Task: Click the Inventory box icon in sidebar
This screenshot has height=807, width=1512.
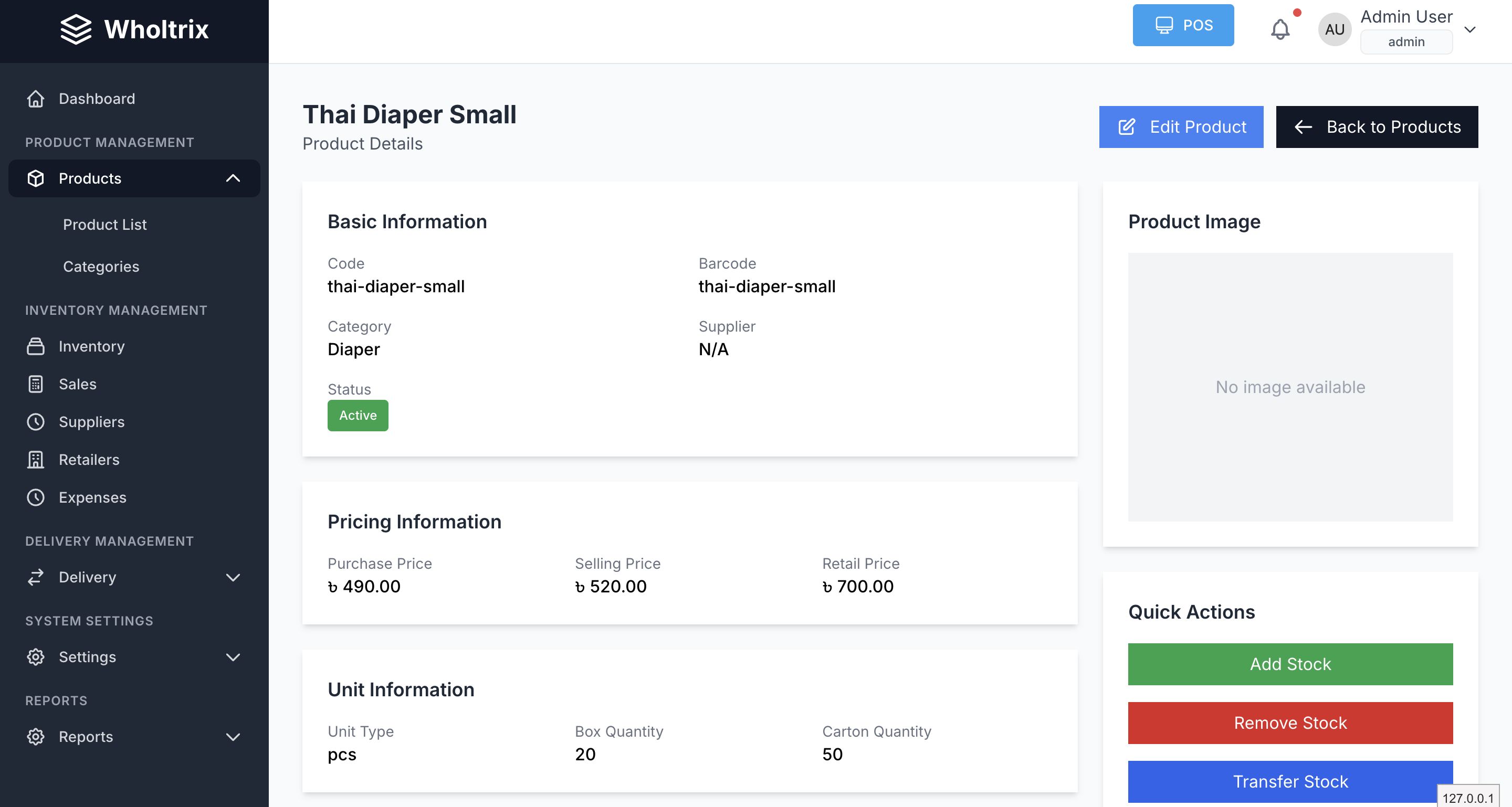Action: (36, 347)
